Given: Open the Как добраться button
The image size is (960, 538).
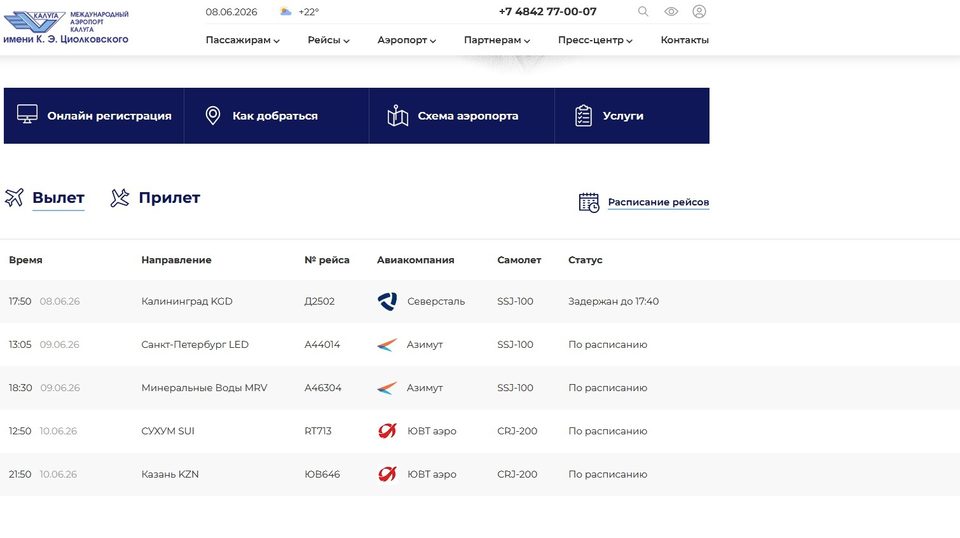Looking at the screenshot, I should (277, 116).
